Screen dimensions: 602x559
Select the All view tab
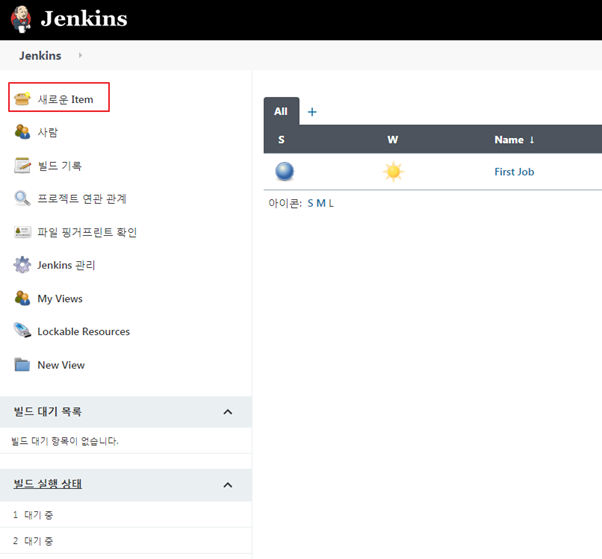(x=281, y=111)
